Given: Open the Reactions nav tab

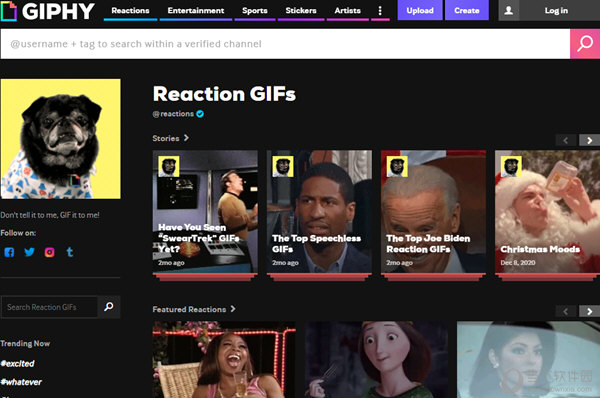Looking at the screenshot, I should click(130, 11).
